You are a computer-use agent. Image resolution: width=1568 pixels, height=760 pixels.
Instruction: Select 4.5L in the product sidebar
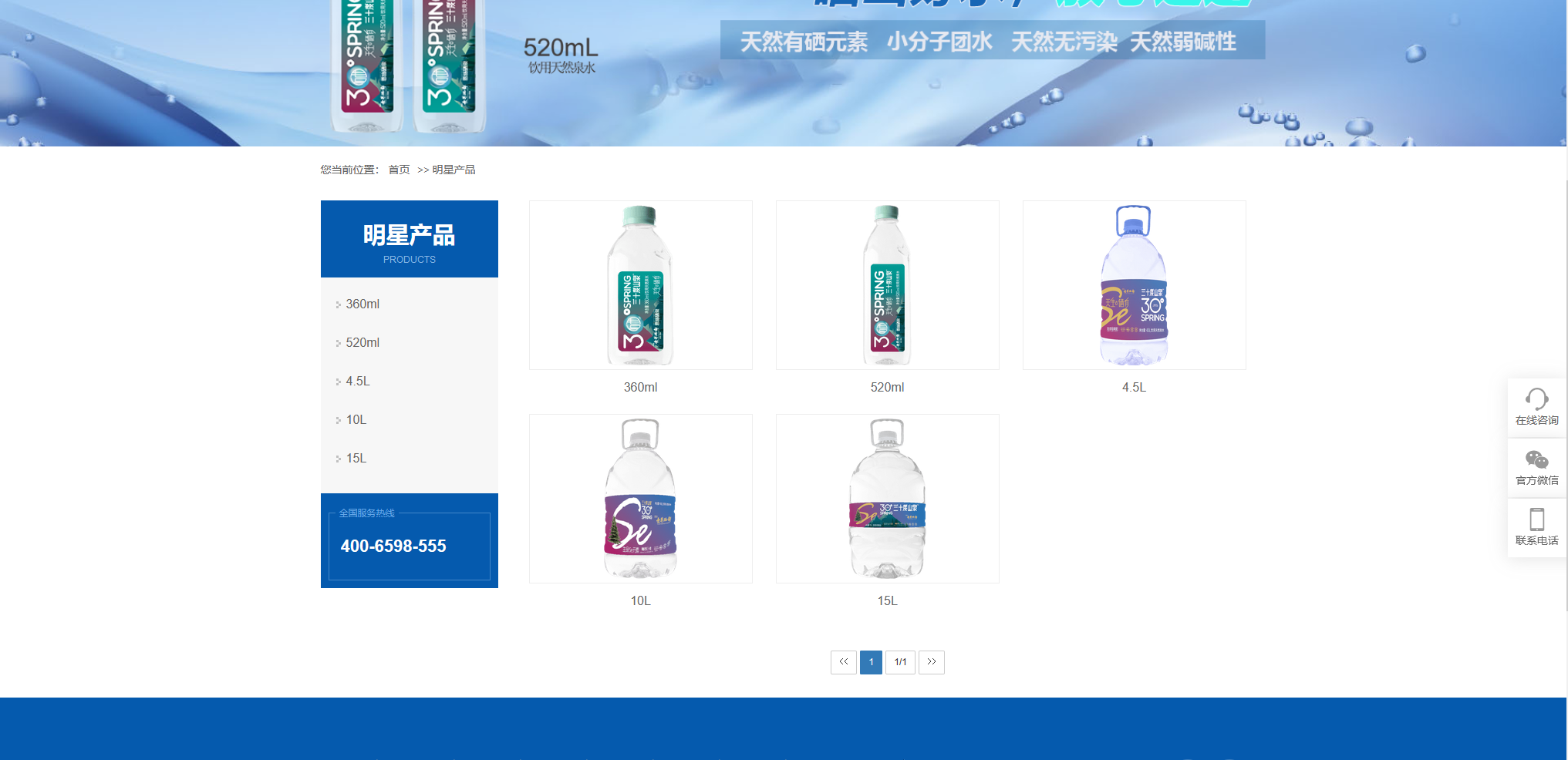click(x=358, y=382)
